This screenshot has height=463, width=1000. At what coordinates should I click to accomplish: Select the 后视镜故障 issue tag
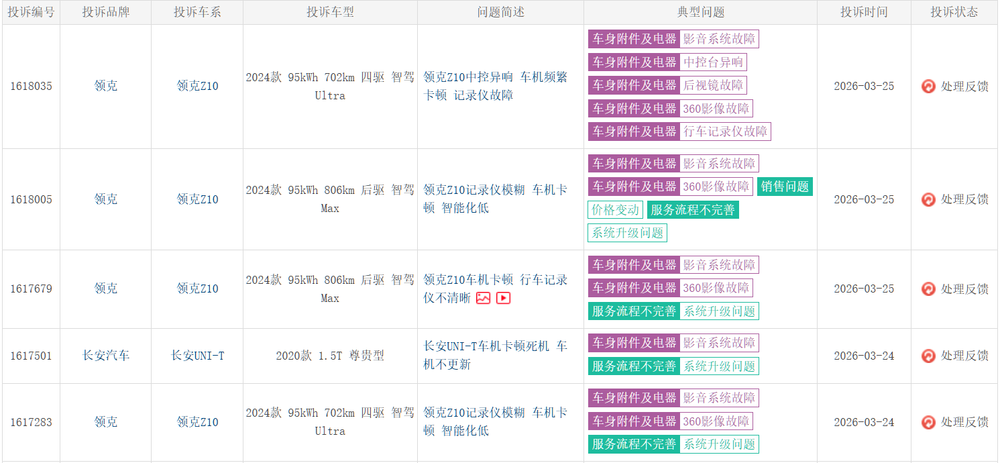click(x=714, y=85)
